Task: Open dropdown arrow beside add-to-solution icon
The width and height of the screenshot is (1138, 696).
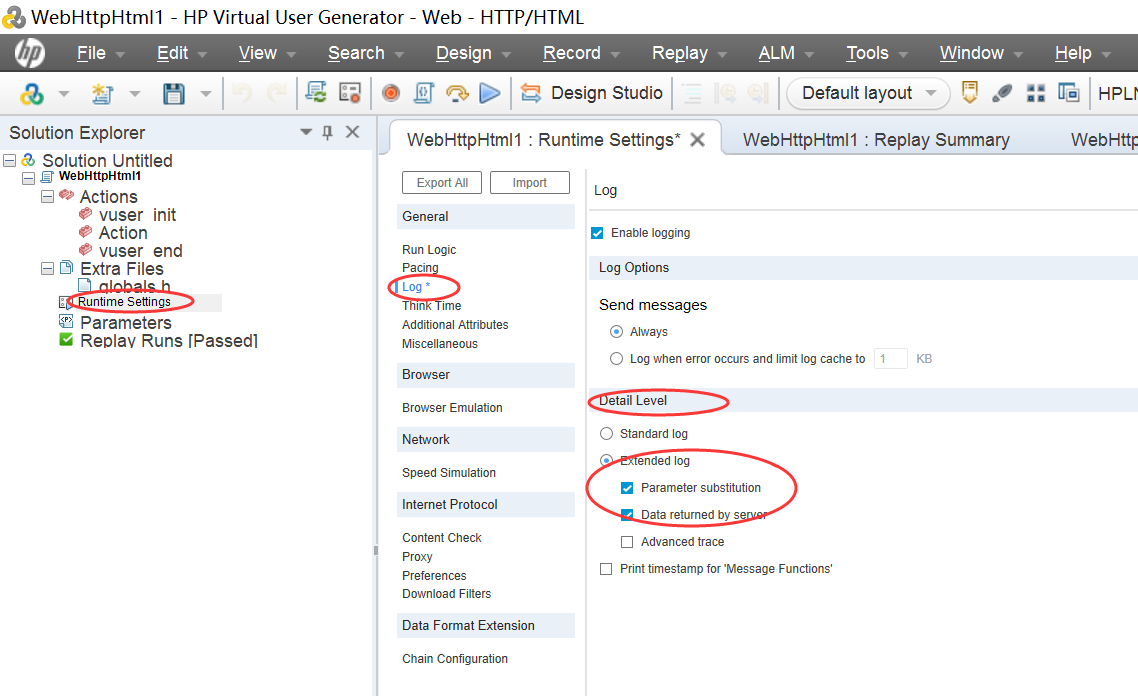Action: tap(64, 94)
